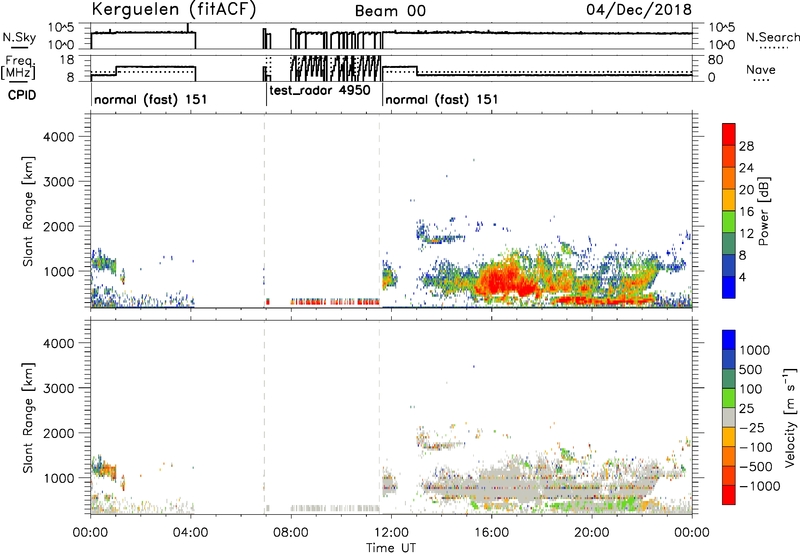Click the '-25' tick on Velocity colorbar
Image resolution: width=800 pixels, height=554 pixels.
click(752, 428)
